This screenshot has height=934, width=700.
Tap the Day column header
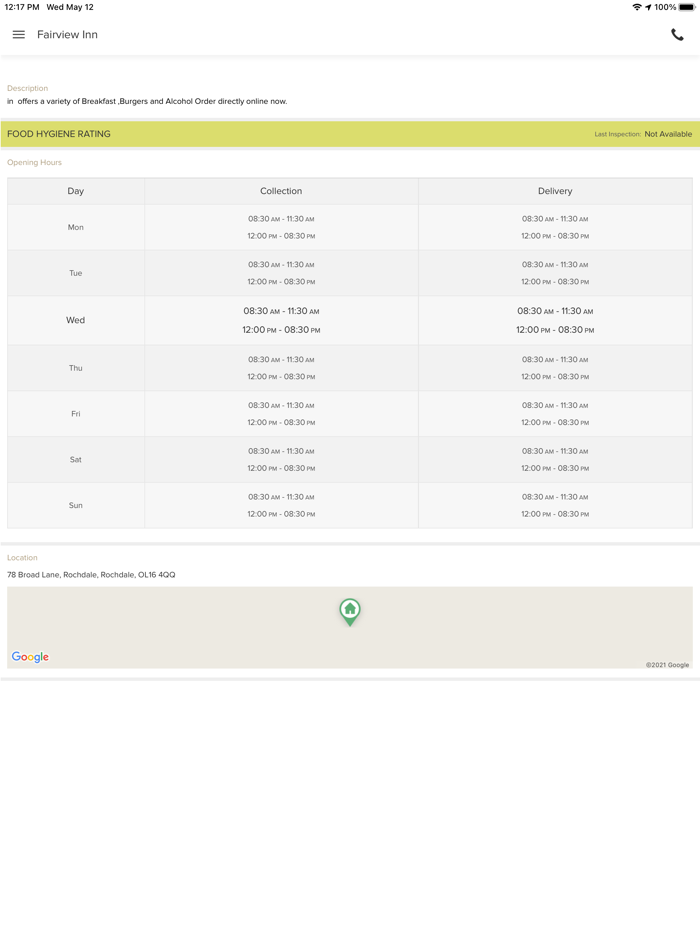pyautogui.click(x=76, y=191)
